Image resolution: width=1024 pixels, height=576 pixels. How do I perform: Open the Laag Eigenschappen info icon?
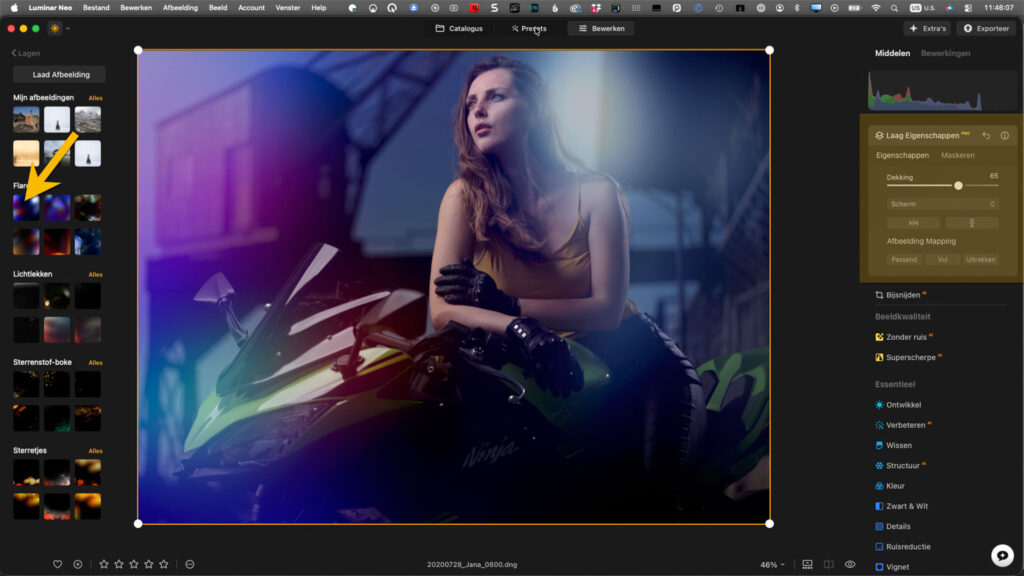(1004, 136)
